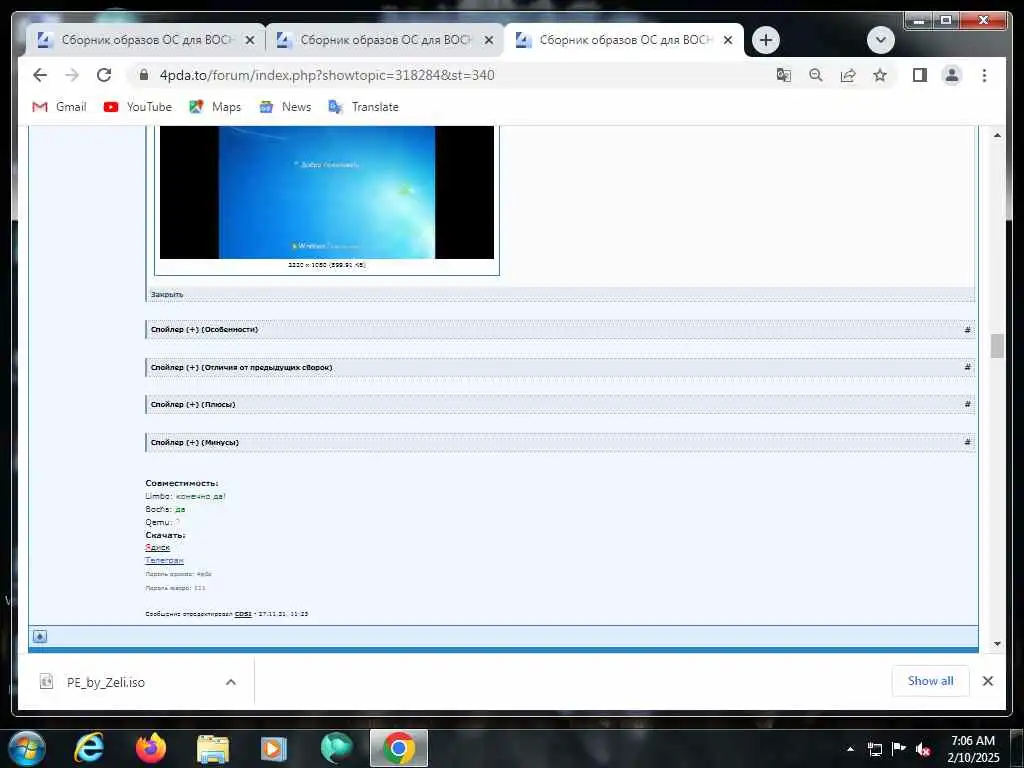
Task: Click the padlock site info icon
Action: click(x=144, y=75)
